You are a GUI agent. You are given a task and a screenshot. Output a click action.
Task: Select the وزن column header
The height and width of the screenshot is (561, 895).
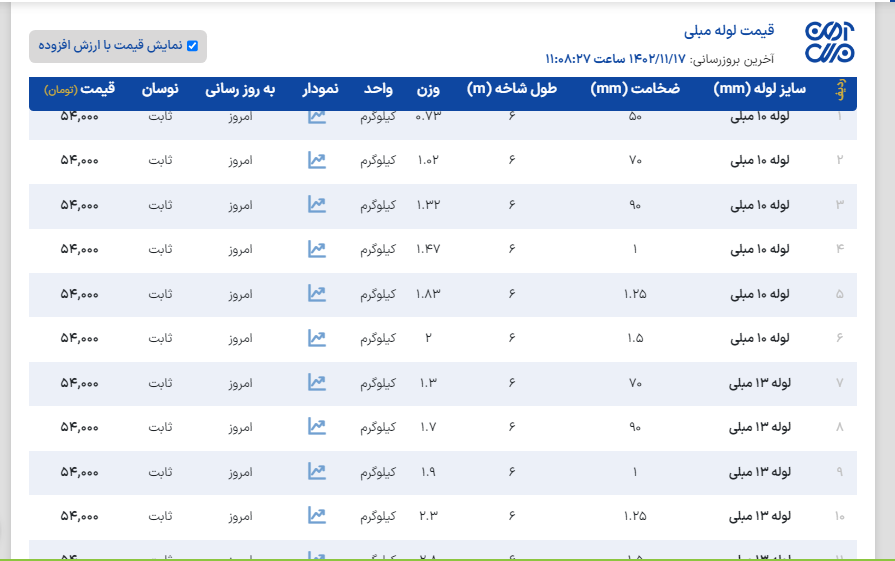pos(427,90)
